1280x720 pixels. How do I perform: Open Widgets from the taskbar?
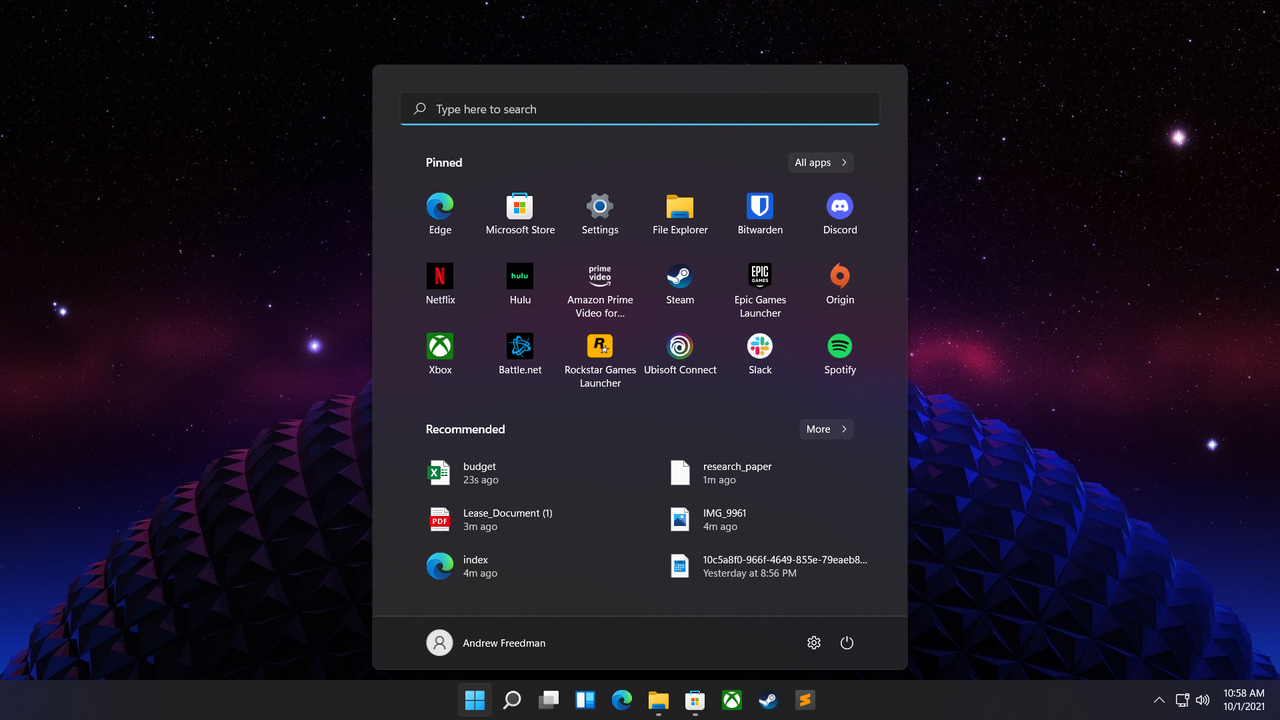click(585, 700)
